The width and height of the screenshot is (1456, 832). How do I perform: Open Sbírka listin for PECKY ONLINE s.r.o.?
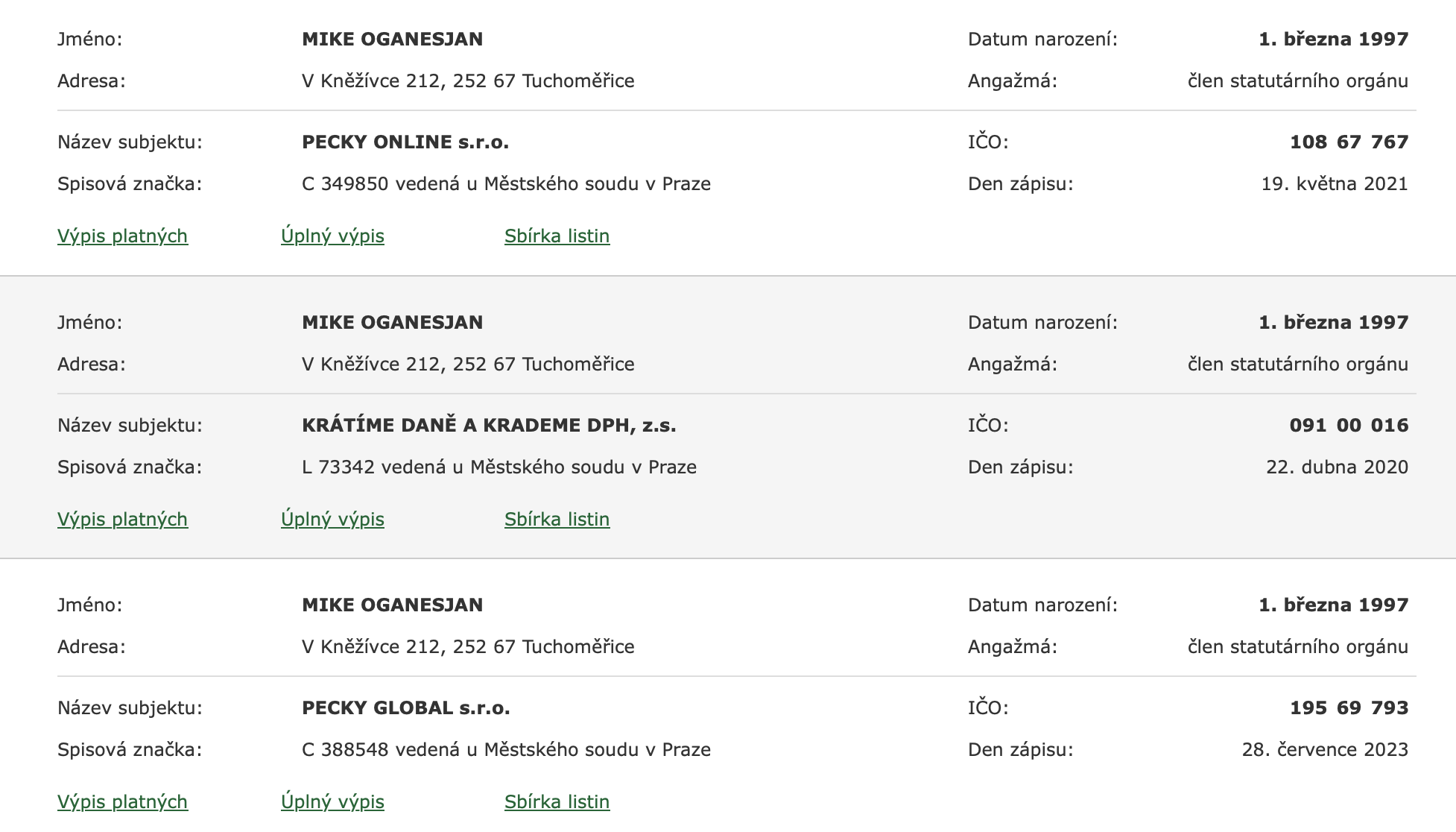coord(557,236)
